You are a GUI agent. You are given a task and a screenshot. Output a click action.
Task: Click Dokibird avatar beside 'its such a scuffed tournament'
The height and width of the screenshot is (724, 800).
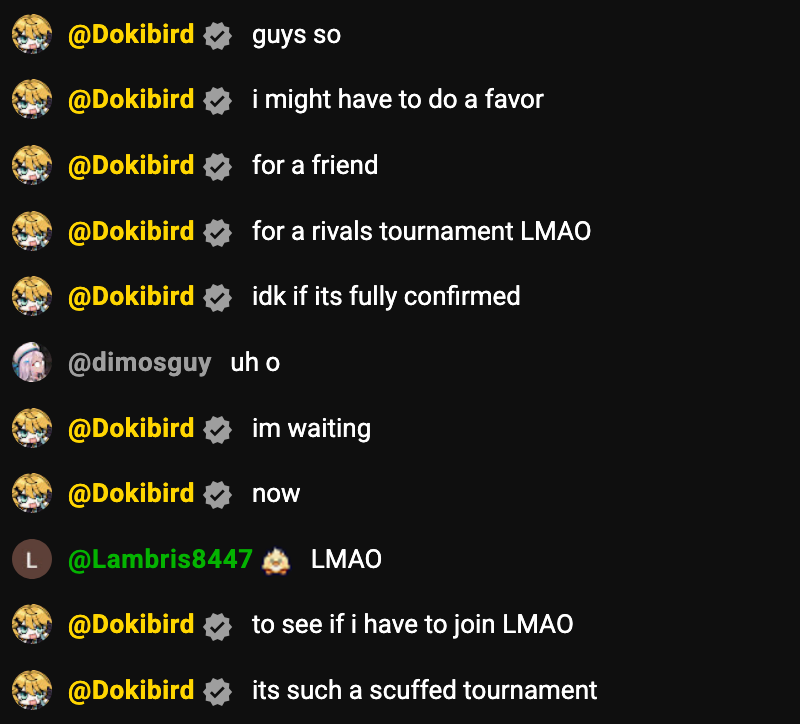pyautogui.click(x=32, y=690)
